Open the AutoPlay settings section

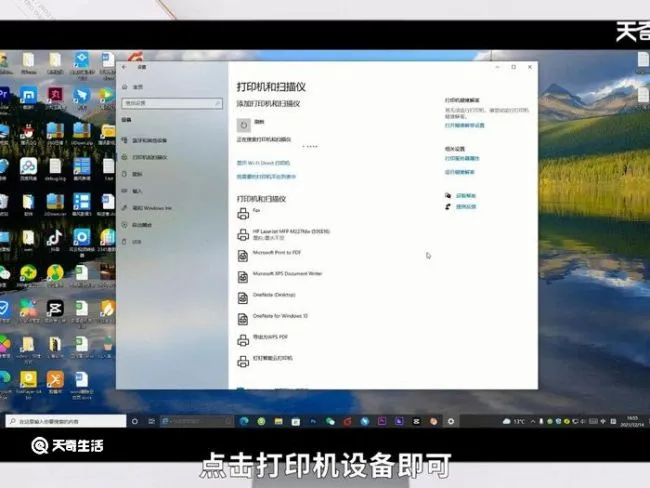[x=137, y=225]
